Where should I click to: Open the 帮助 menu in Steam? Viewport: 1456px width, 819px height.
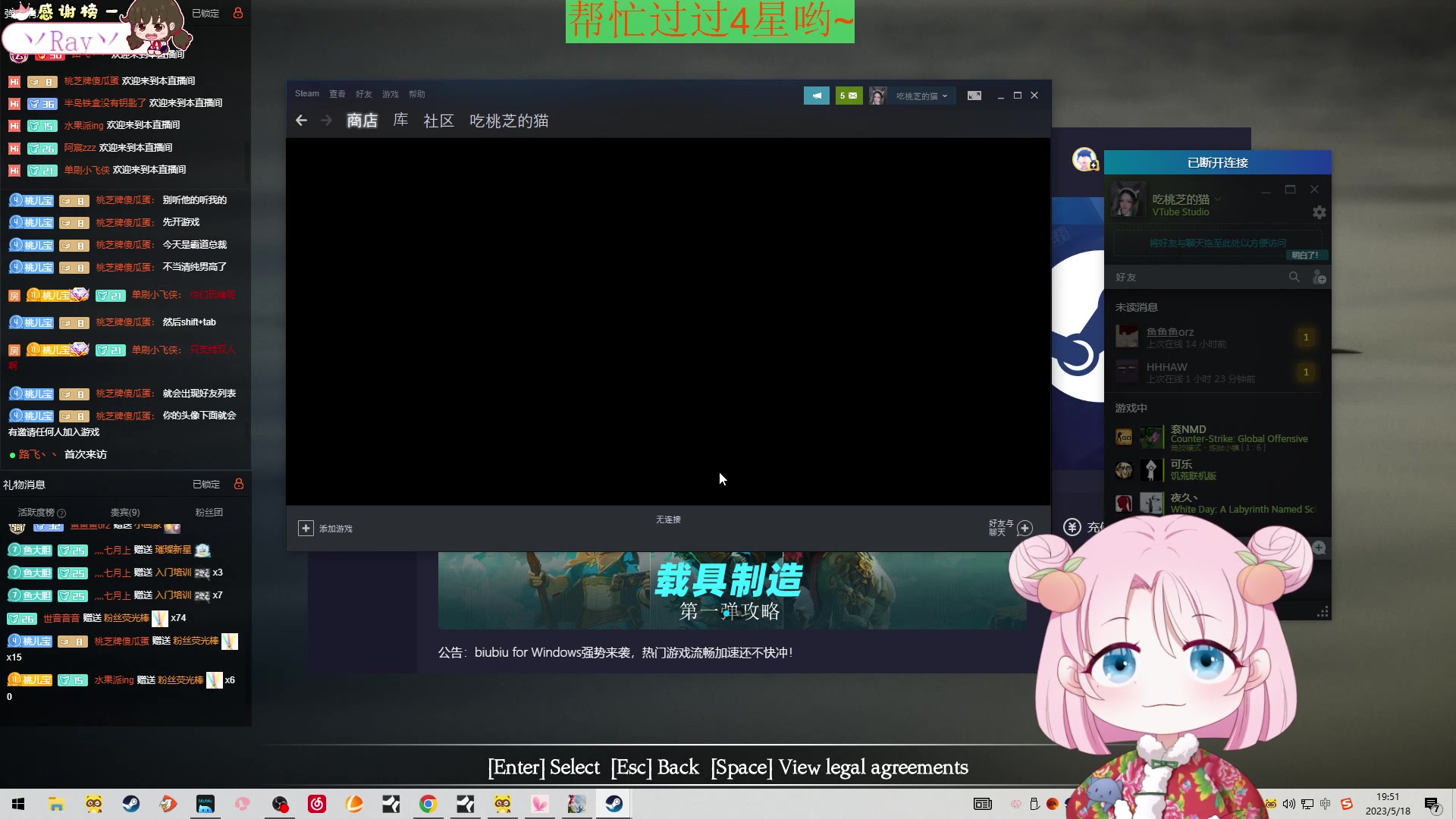tap(417, 94)
